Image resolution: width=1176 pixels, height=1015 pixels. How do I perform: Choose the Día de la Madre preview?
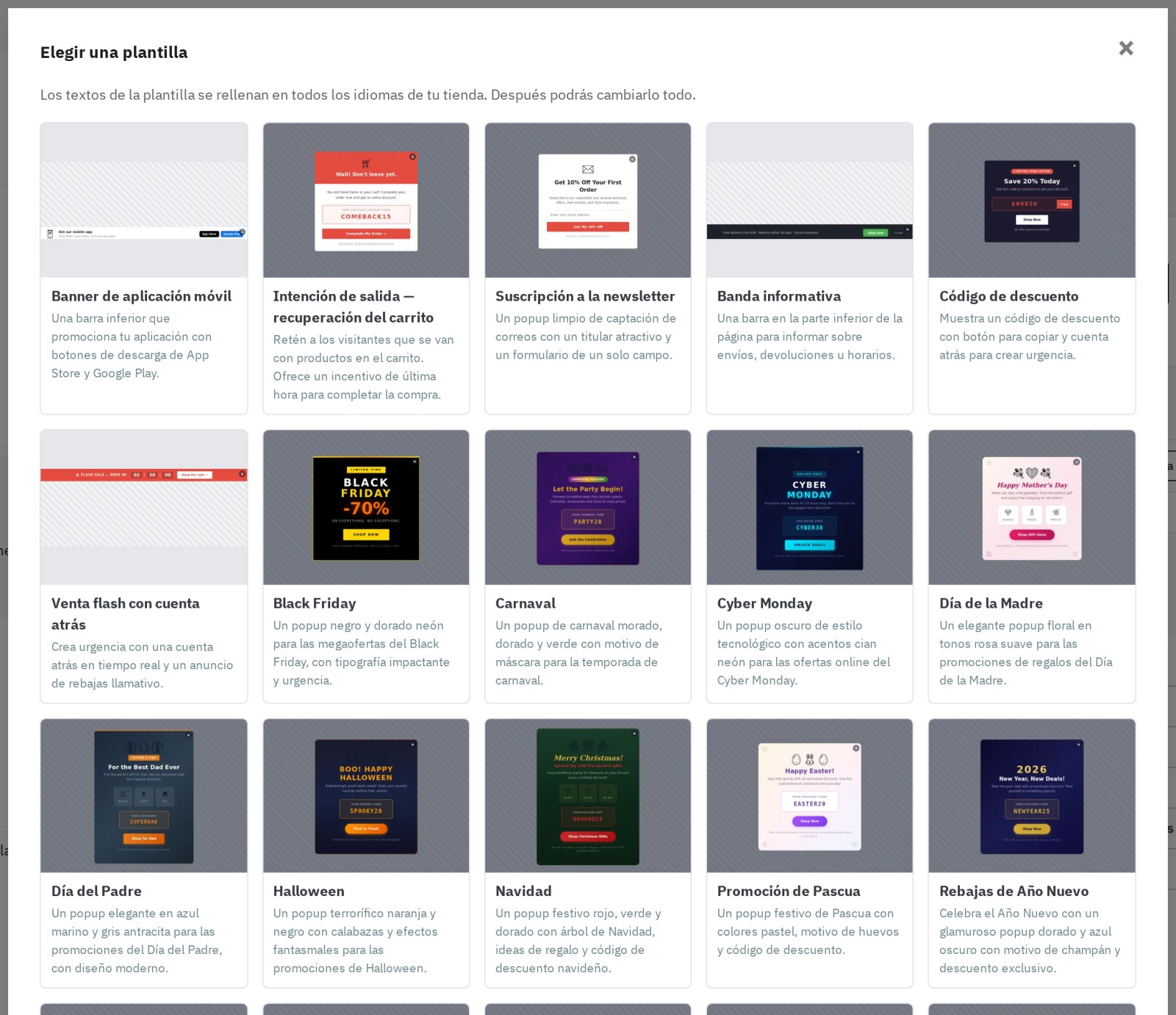1032,508
